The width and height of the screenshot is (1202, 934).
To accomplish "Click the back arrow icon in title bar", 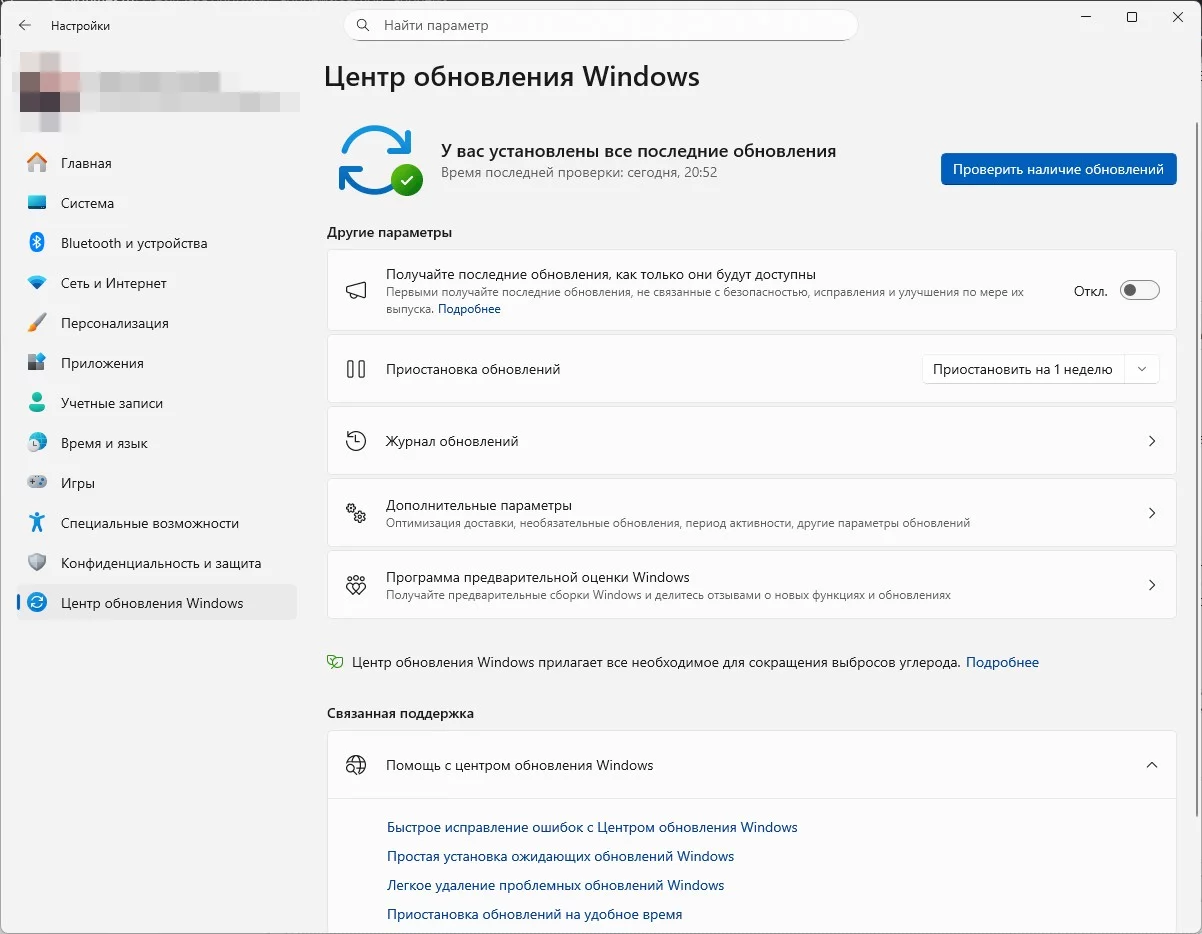I will coord(25,26).
